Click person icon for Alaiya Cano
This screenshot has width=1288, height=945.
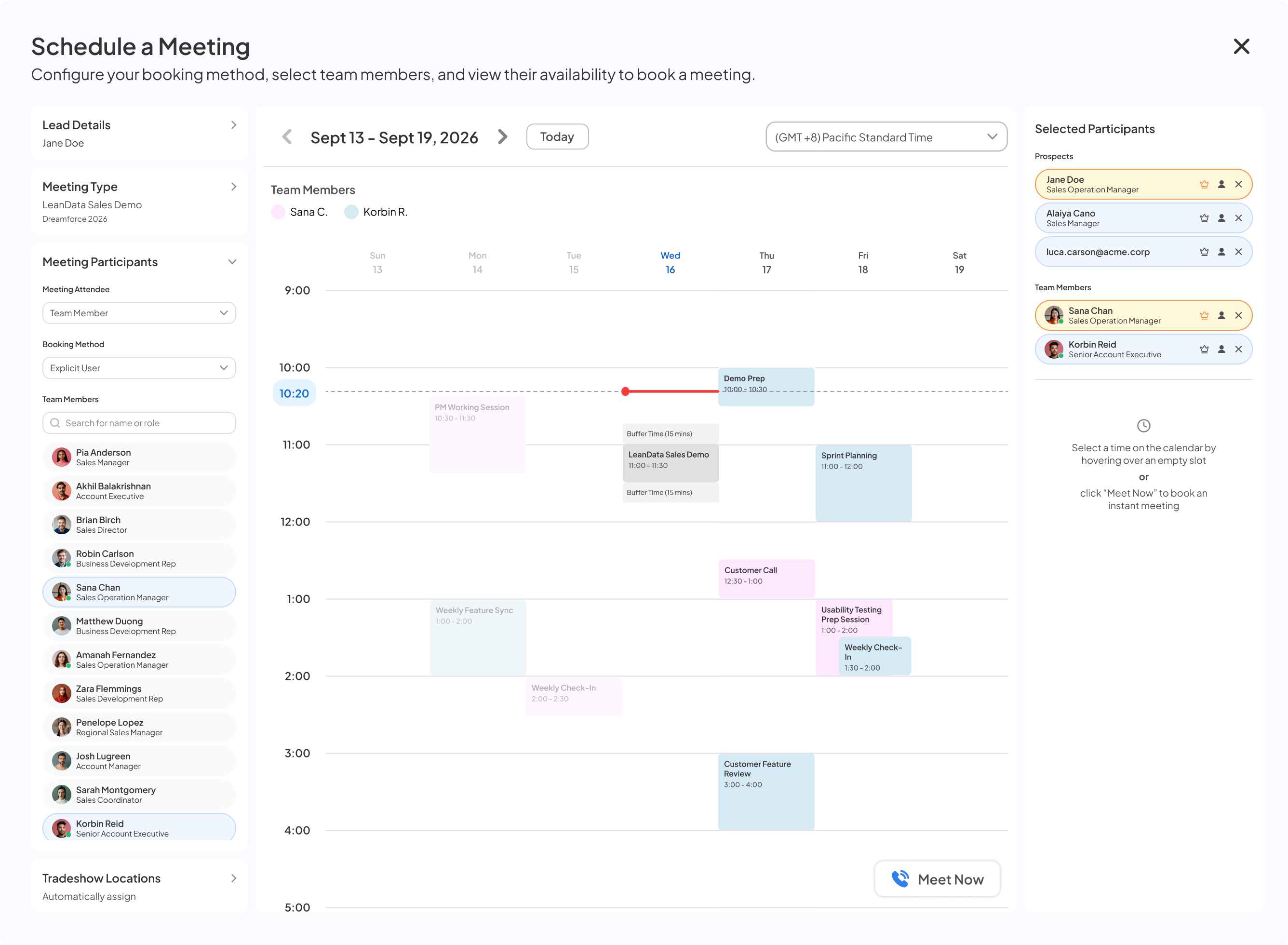1221,218
